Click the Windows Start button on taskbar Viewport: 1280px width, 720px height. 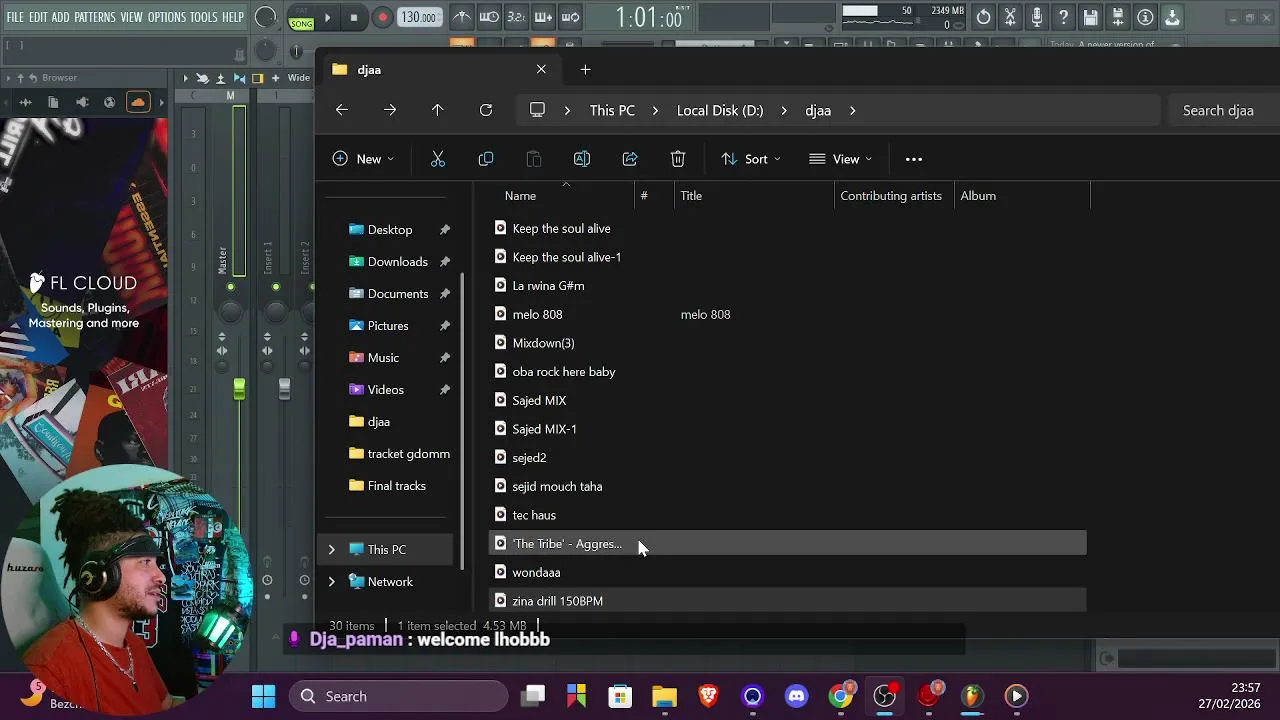coord(263,696)
